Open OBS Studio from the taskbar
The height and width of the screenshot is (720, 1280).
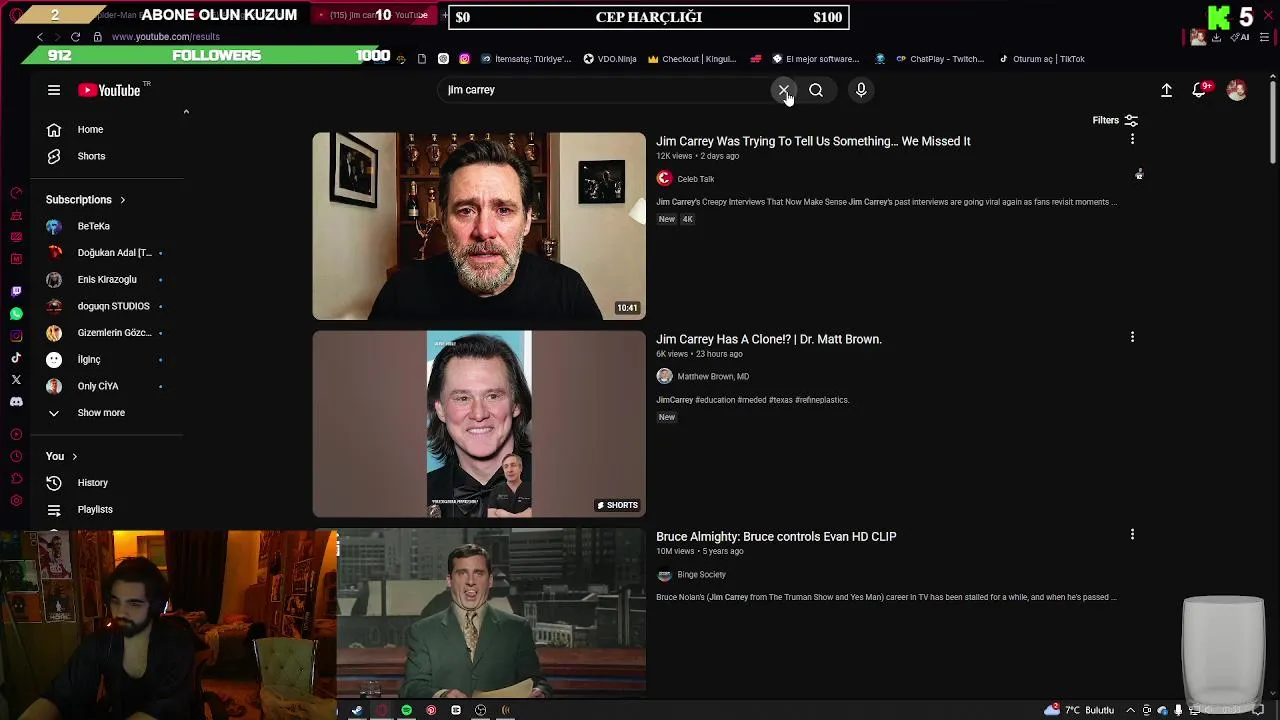[x=481, y=710]
